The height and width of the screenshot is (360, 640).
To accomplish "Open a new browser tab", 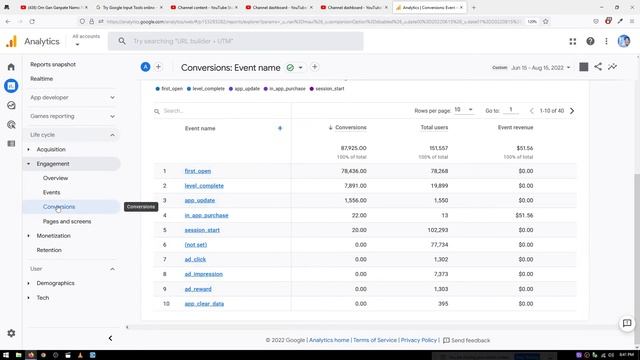I will [x=473, y=7].
